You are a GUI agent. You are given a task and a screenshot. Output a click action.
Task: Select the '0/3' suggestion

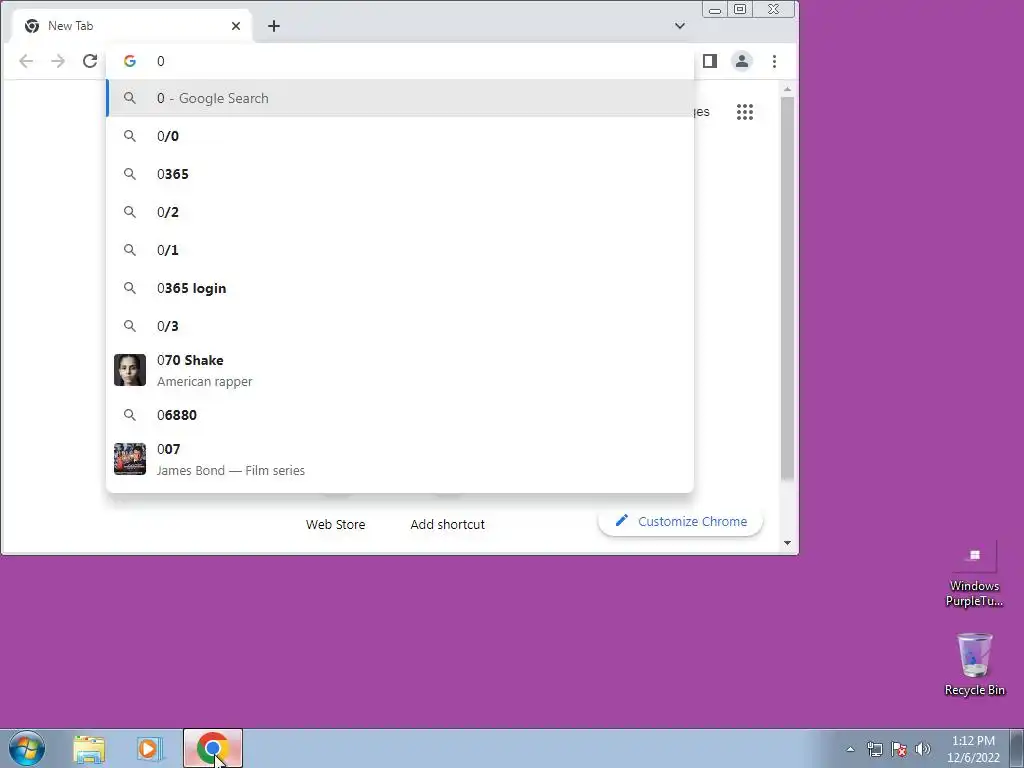[400, 326]
